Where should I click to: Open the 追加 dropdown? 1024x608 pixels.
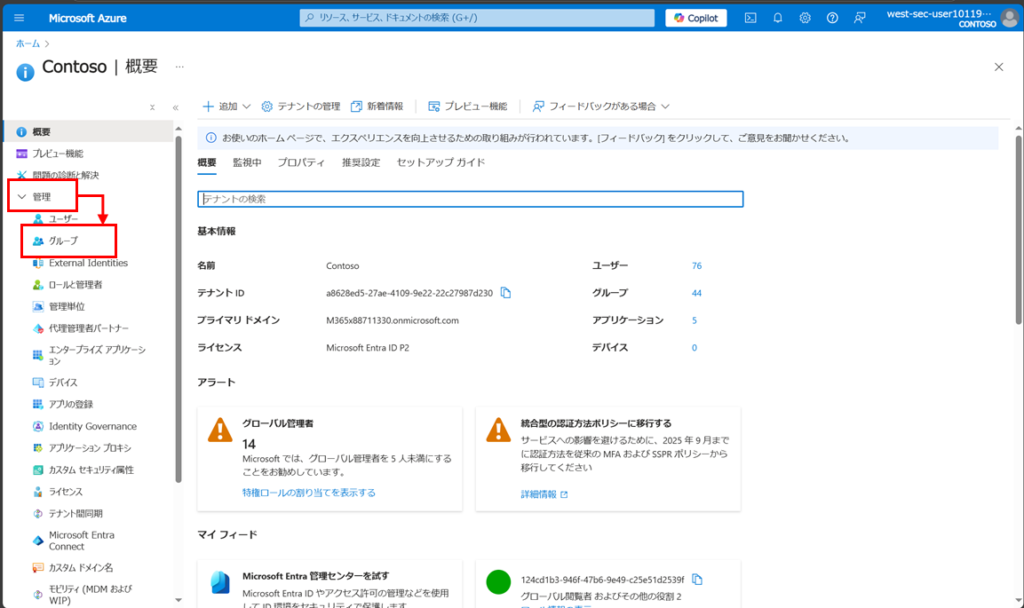click(227, 106)
